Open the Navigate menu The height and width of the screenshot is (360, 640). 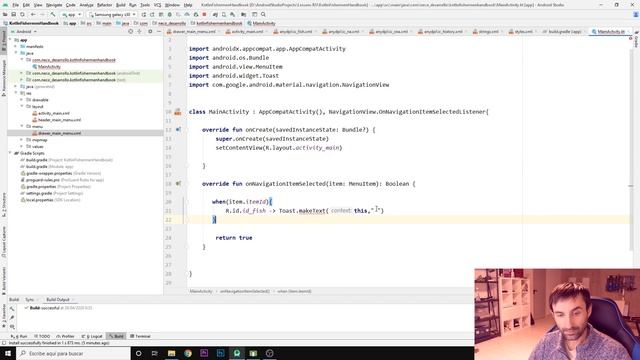tap(54, 5)
